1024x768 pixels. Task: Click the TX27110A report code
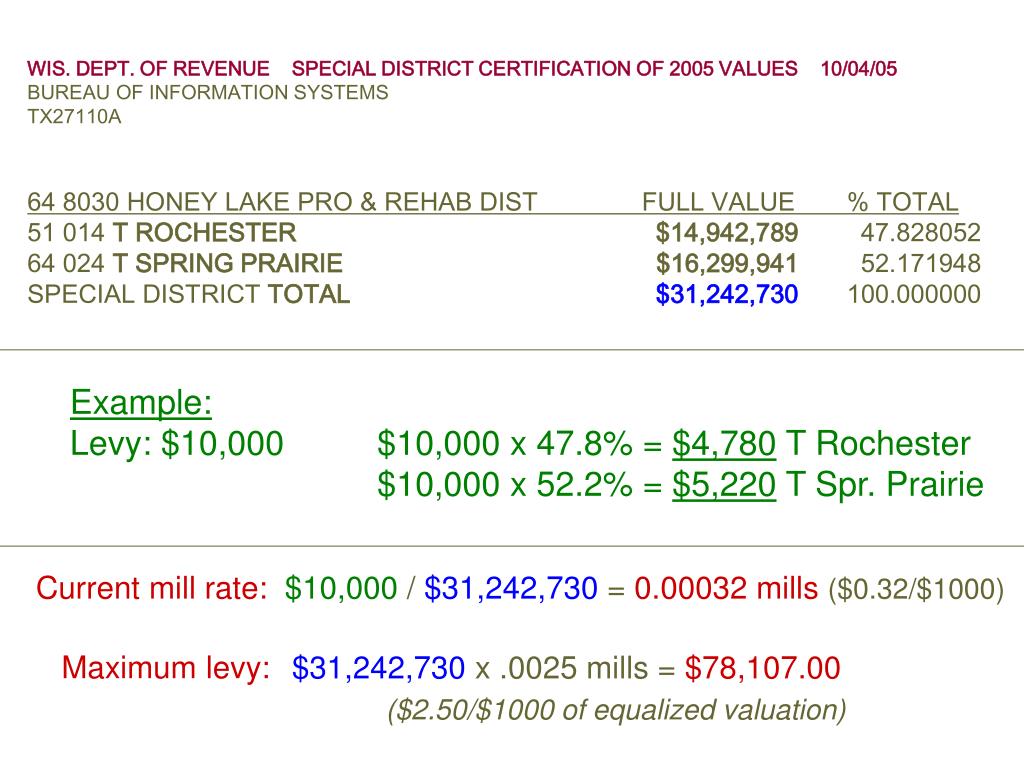pos(74,117)
